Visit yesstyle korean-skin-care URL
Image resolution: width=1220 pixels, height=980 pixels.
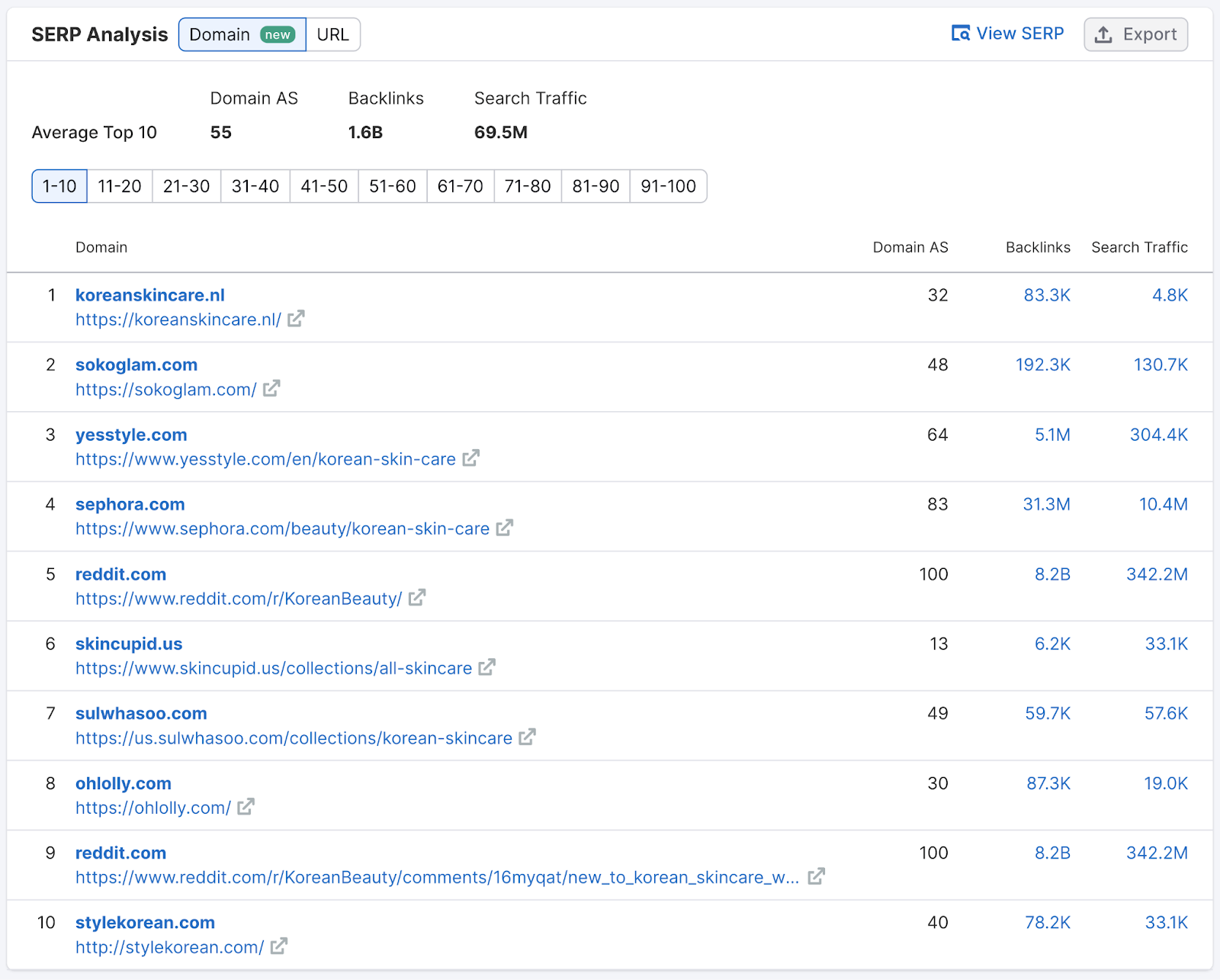(265, 459)
